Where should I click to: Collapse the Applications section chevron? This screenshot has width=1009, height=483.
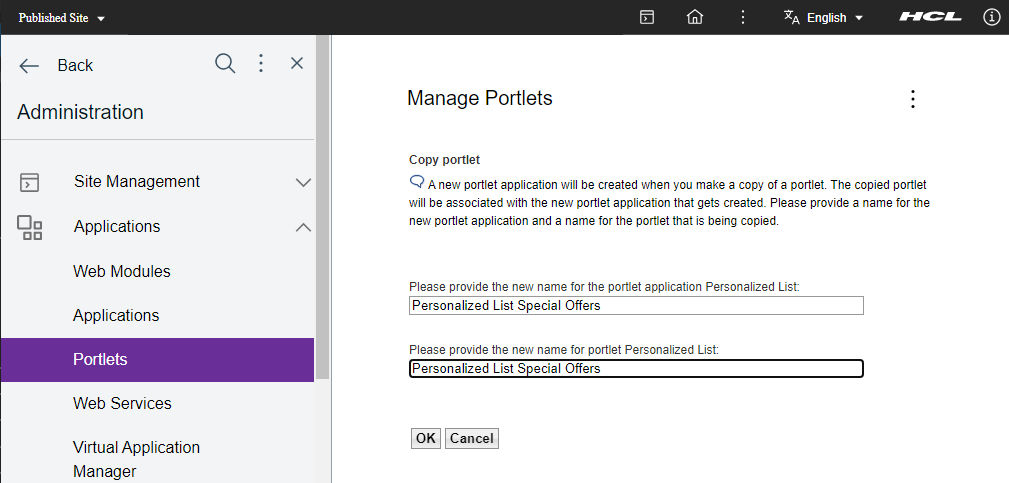click(x=303, y=228)
